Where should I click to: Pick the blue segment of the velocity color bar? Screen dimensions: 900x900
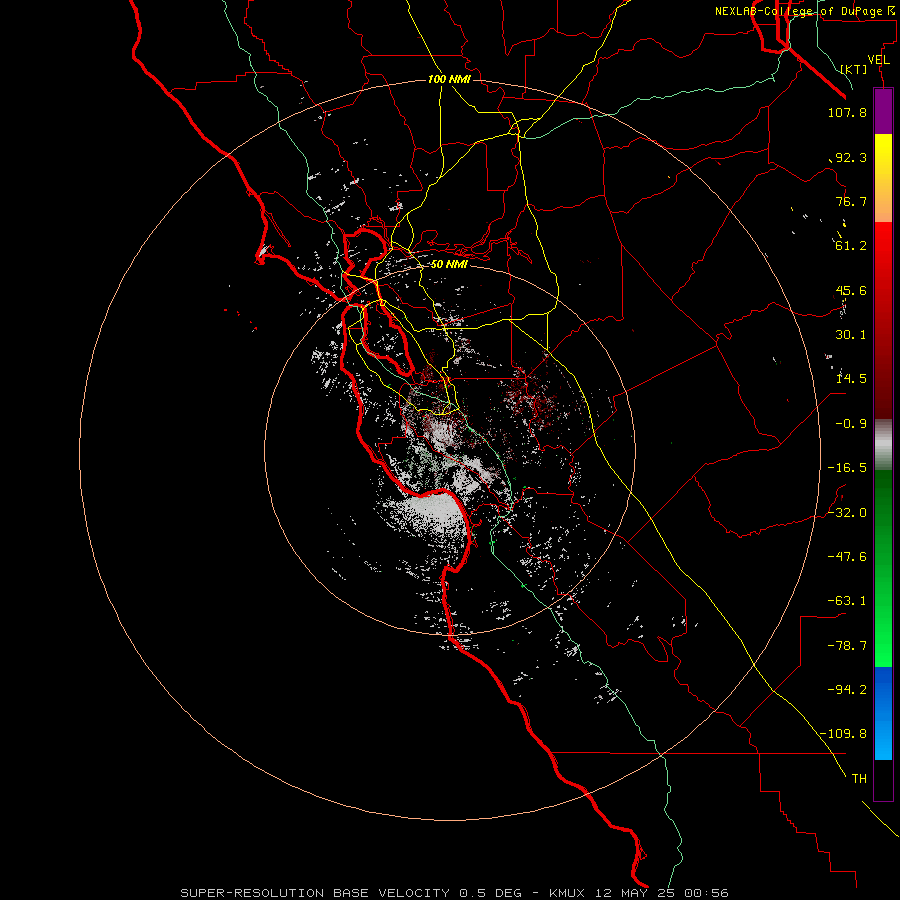tap(883, 713)
